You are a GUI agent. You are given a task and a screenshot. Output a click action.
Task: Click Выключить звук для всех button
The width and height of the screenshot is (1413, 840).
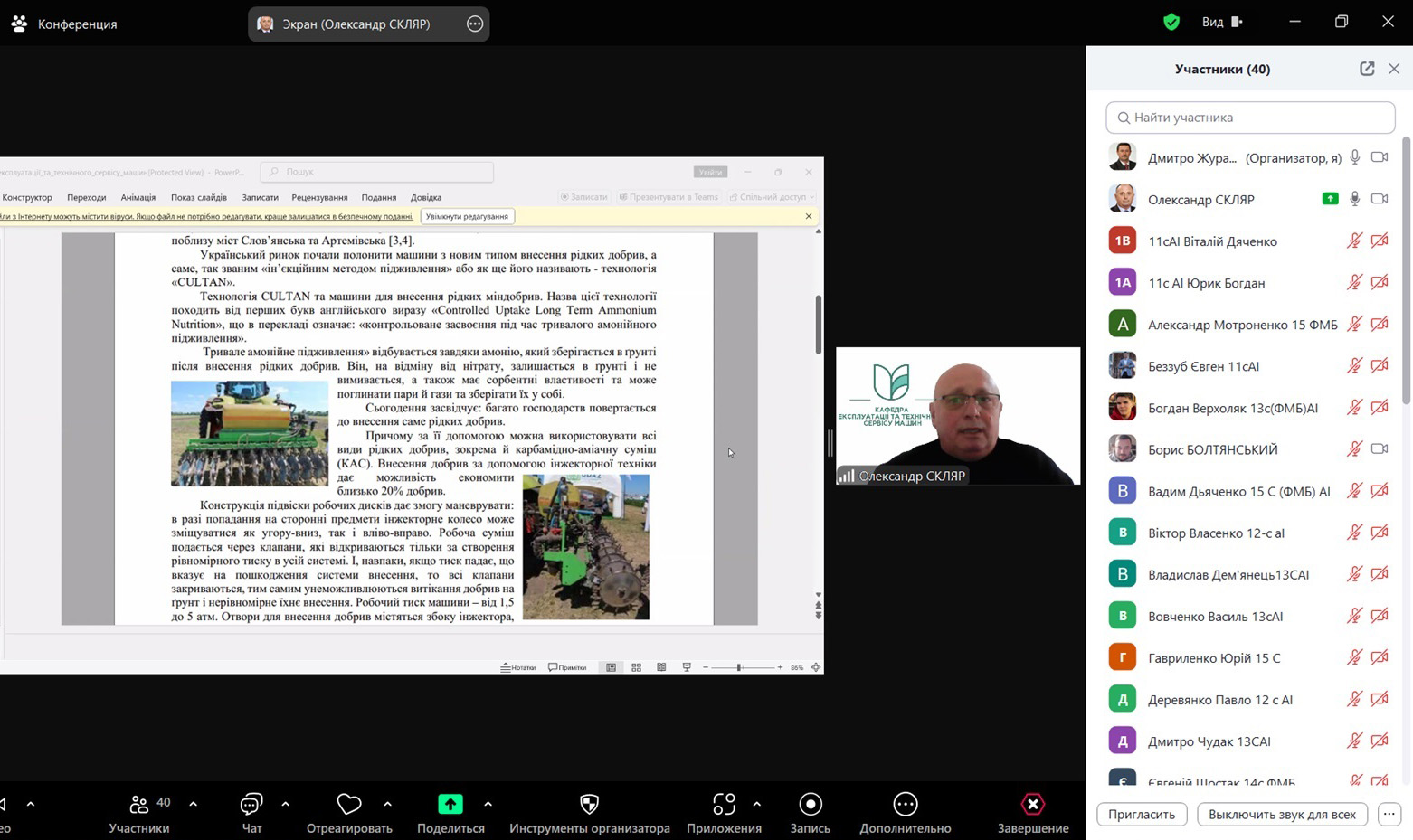click(x=1282, y=814)
